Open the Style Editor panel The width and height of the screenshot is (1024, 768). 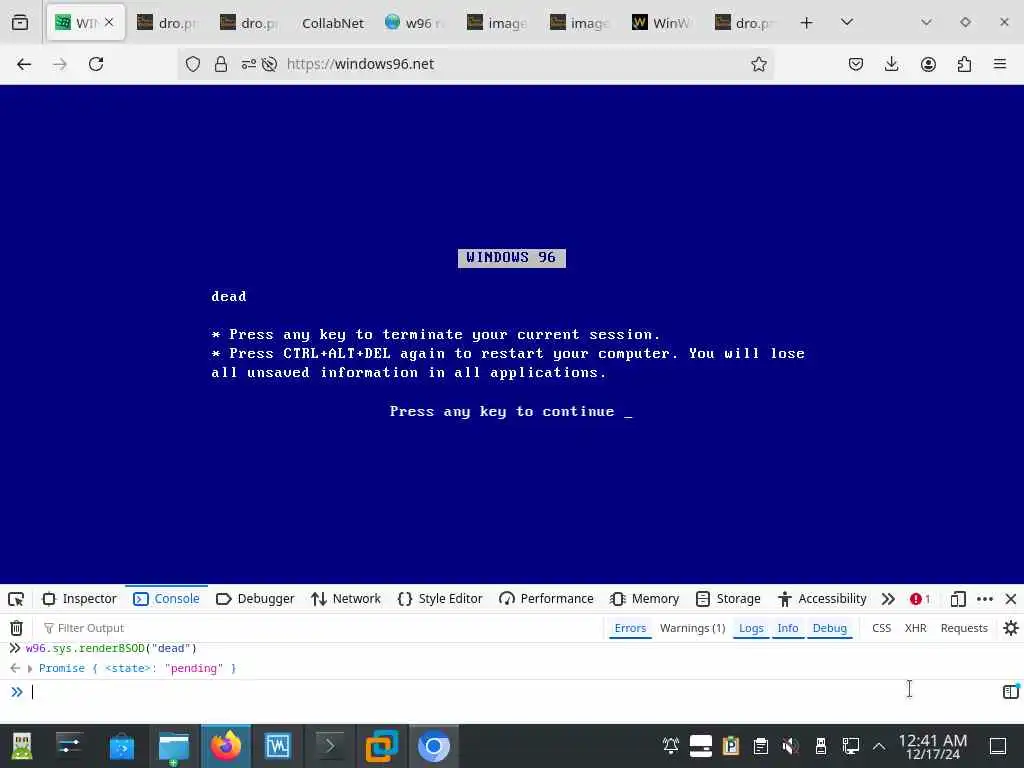tap(440, 599)
